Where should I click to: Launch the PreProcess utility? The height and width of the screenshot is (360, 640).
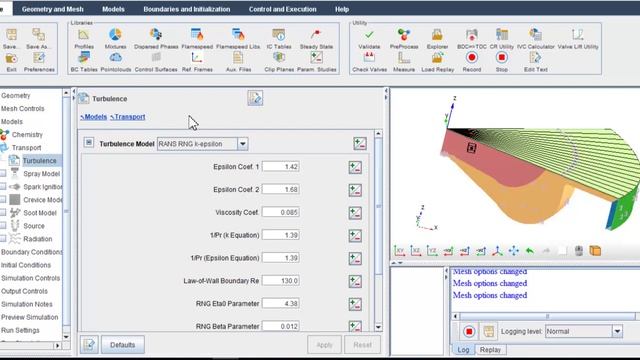click(x=404, y=39)
